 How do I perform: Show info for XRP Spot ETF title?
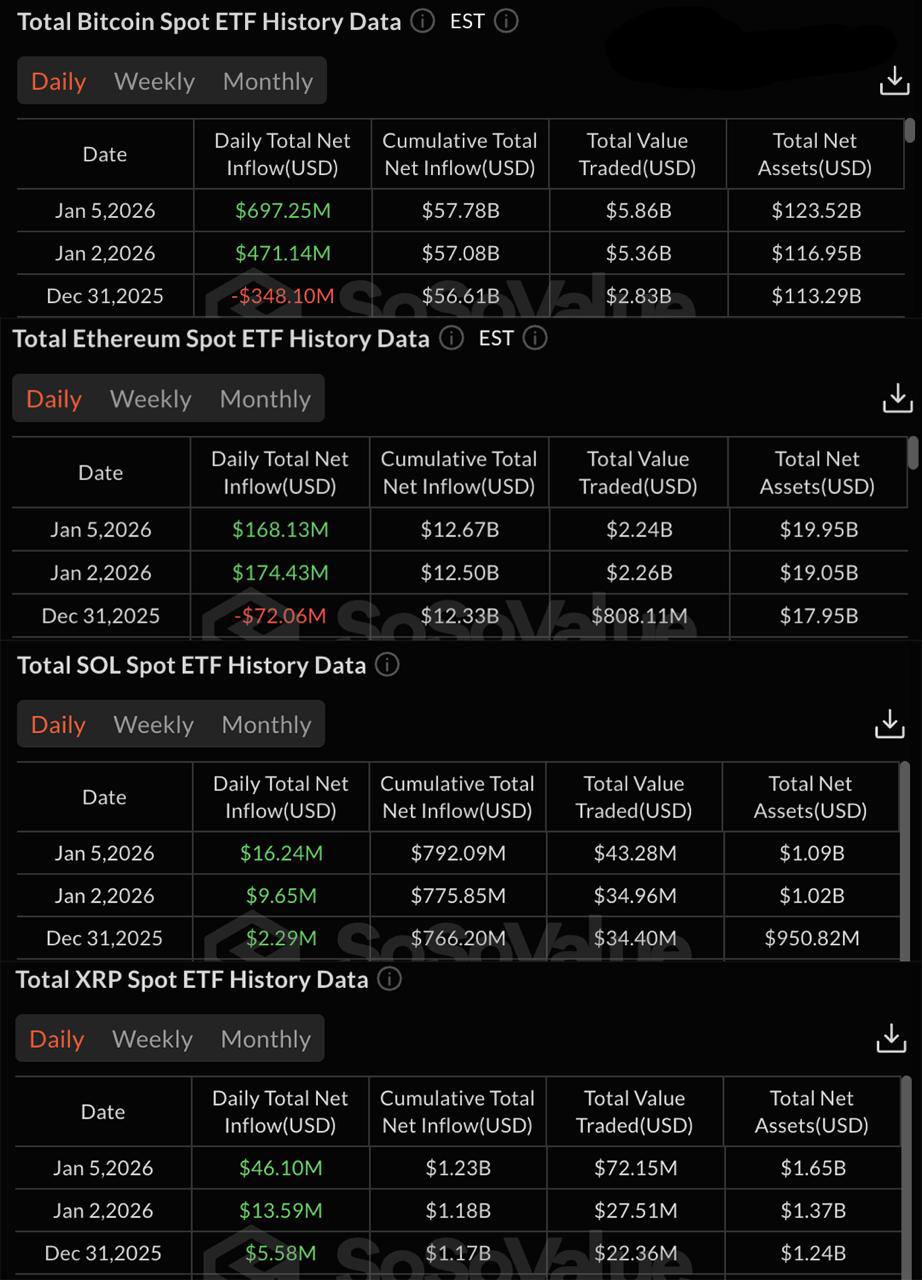click(x=390, y=979)
